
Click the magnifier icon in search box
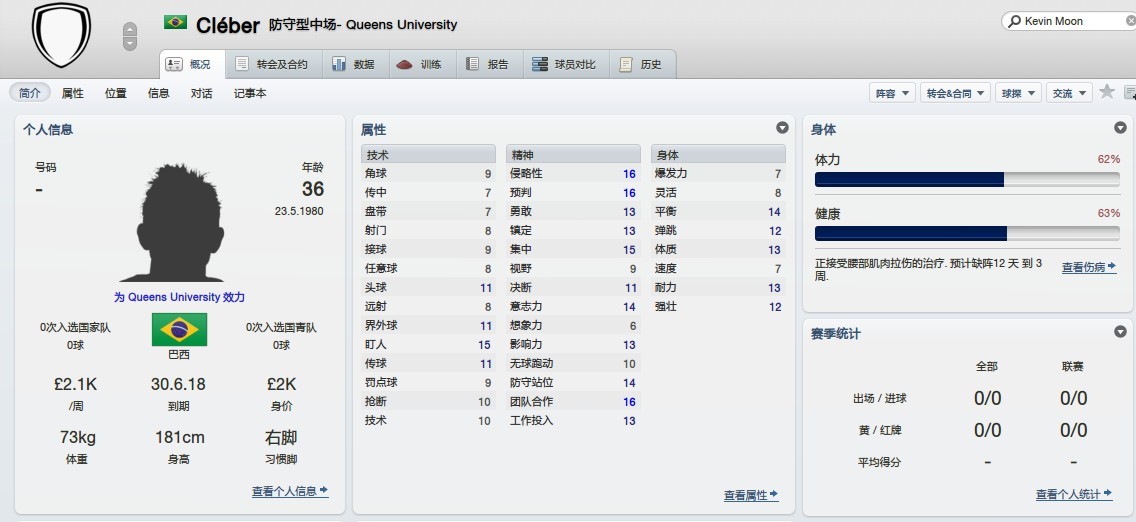pyautogui.click(x=1014, y=21)
